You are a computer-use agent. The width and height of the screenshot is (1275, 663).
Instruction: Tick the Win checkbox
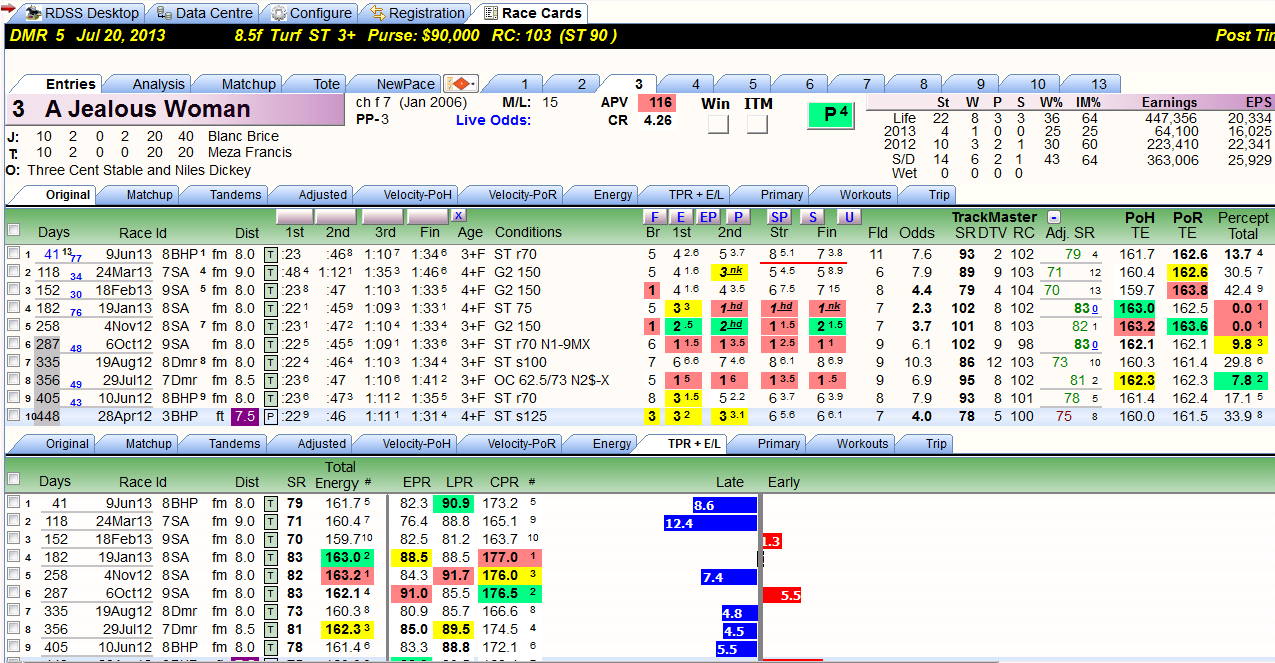click(x=718, y=124)
